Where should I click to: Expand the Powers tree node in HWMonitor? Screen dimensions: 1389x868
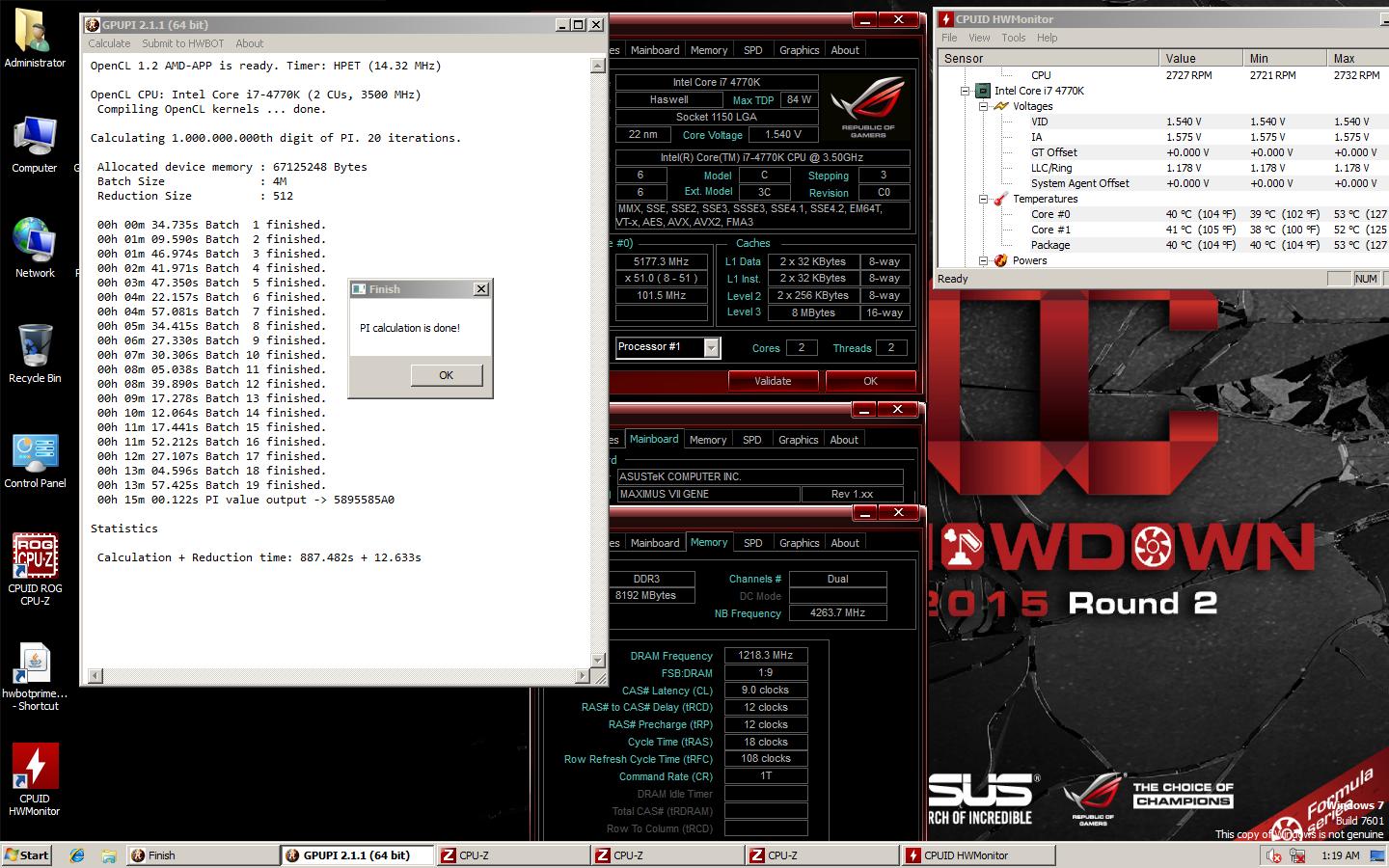tap(984, 260)
